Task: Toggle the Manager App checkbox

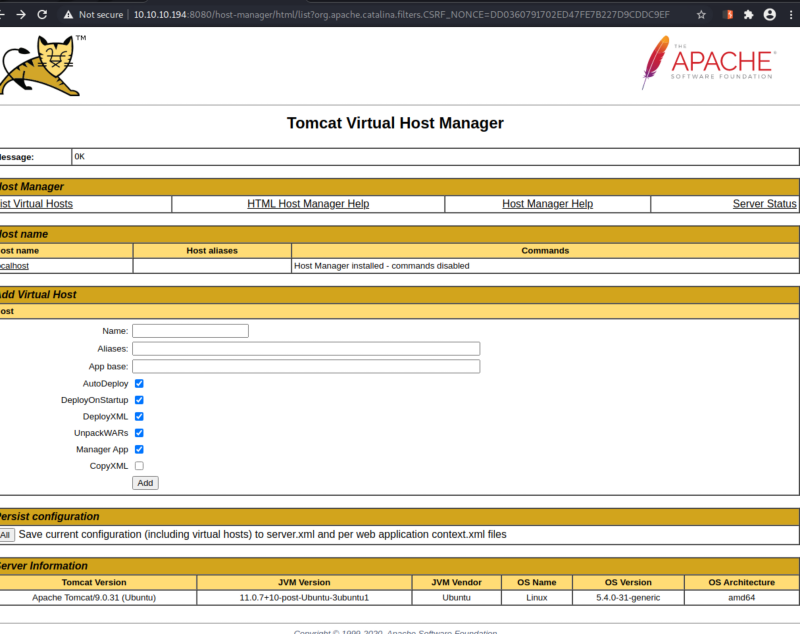Action: pos(139,449)
